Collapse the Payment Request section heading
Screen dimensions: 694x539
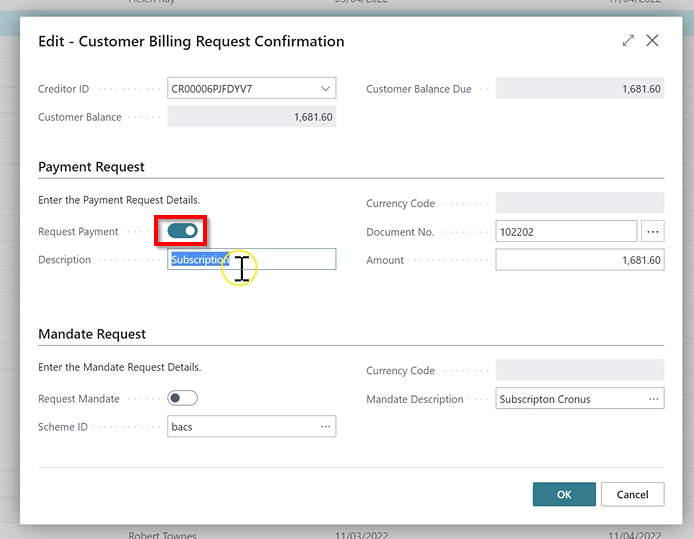(91, 167)
